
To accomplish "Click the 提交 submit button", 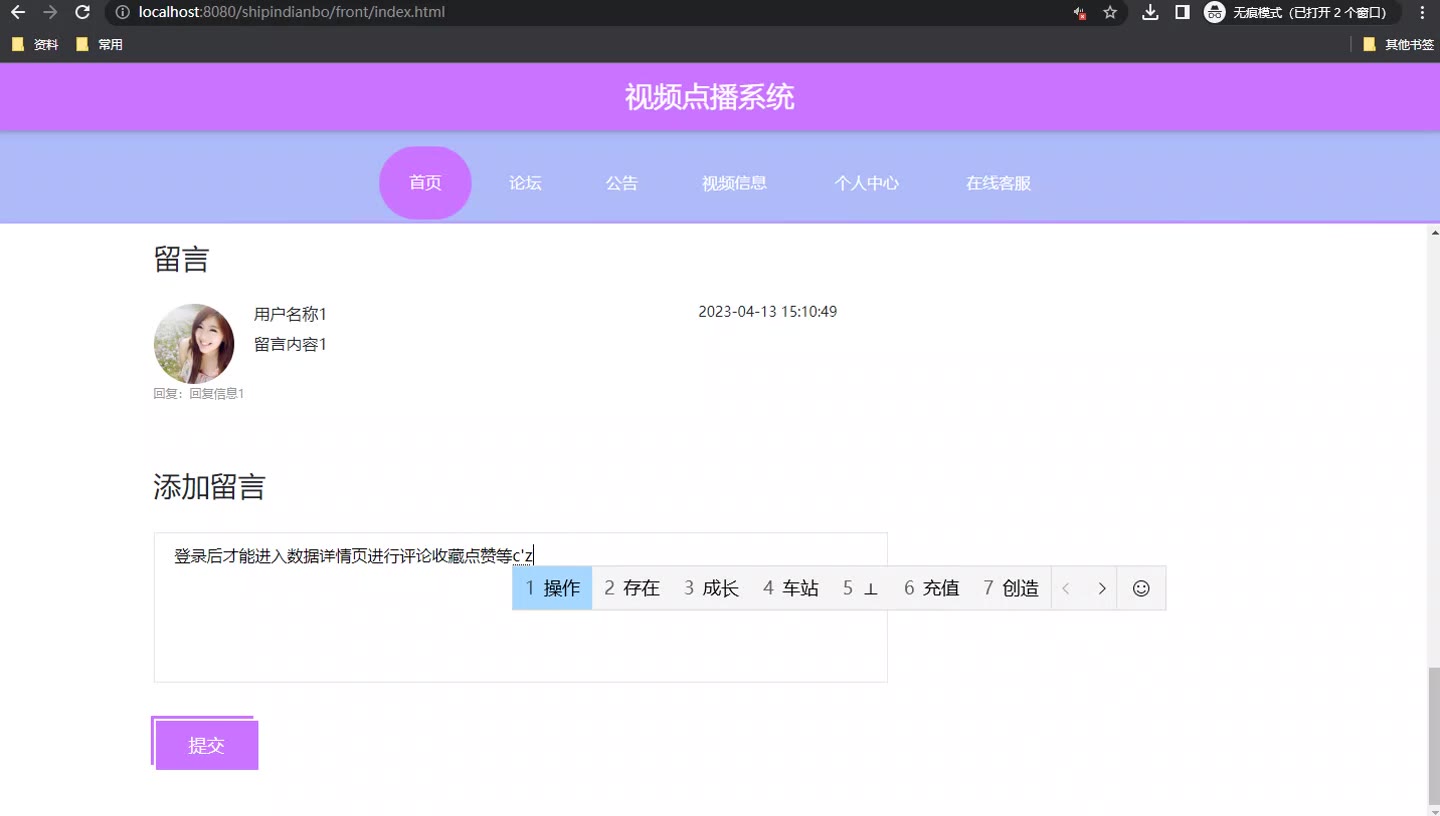I will pyautogui.click(x=206, y=745).
